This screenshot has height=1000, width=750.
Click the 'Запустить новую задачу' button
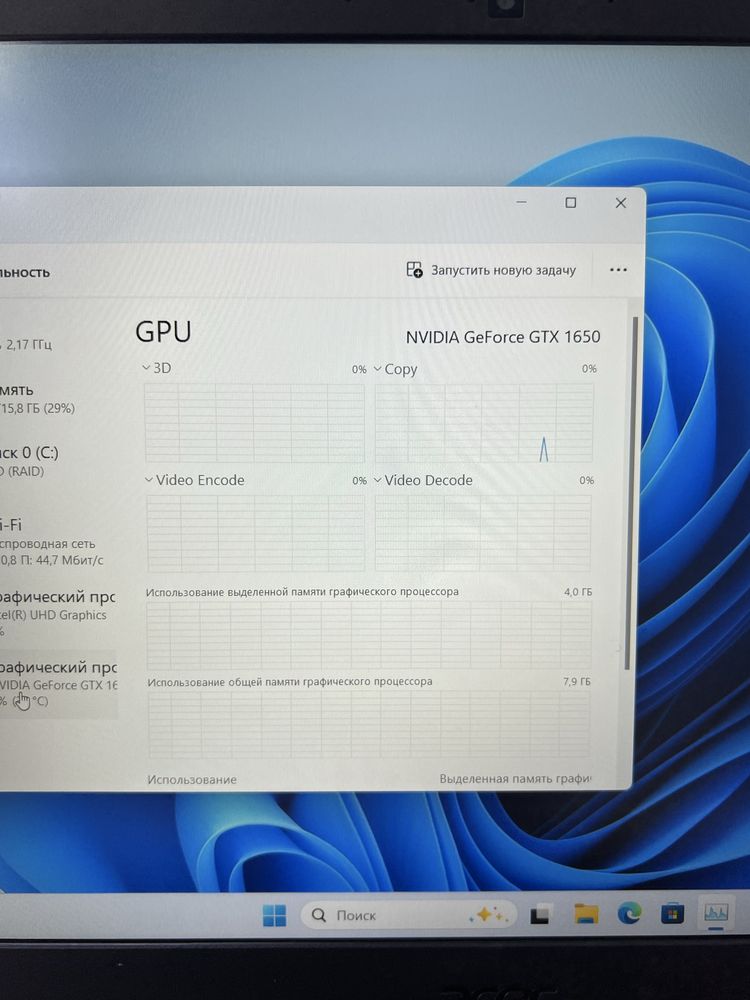pos(491,270)
